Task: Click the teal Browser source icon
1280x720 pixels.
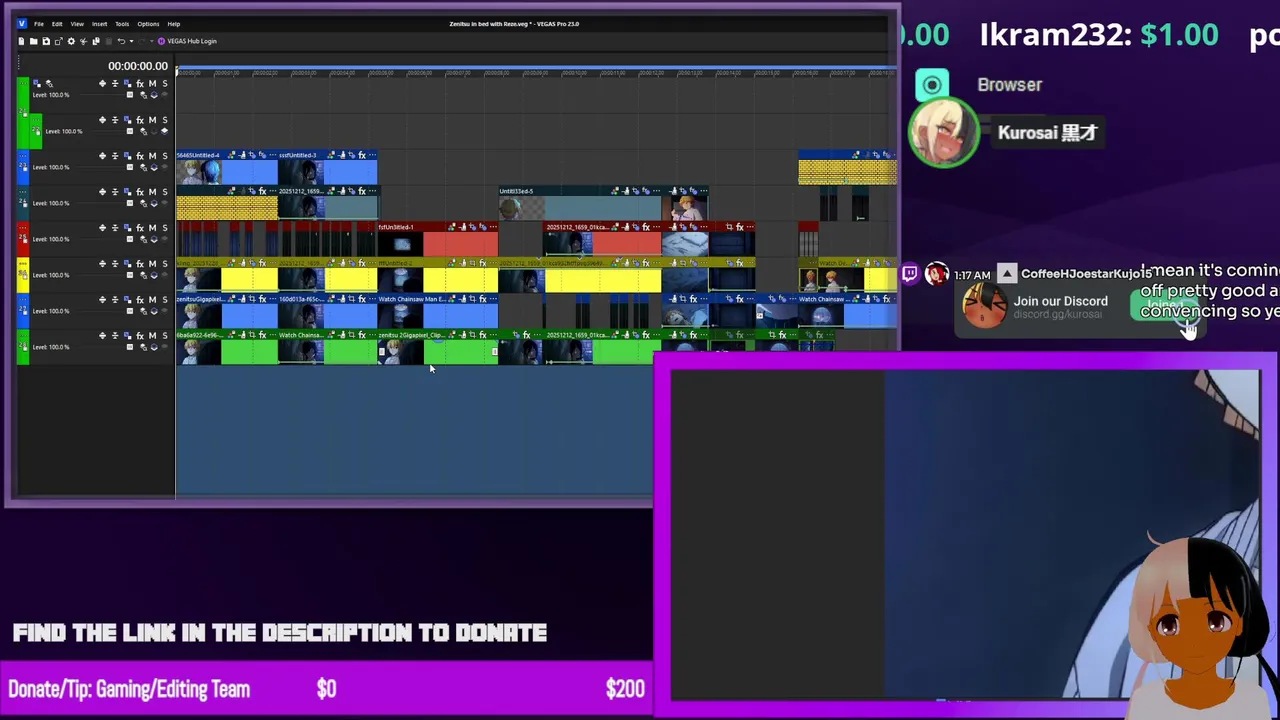Action: pyautogui.click(x=932, y=85)
